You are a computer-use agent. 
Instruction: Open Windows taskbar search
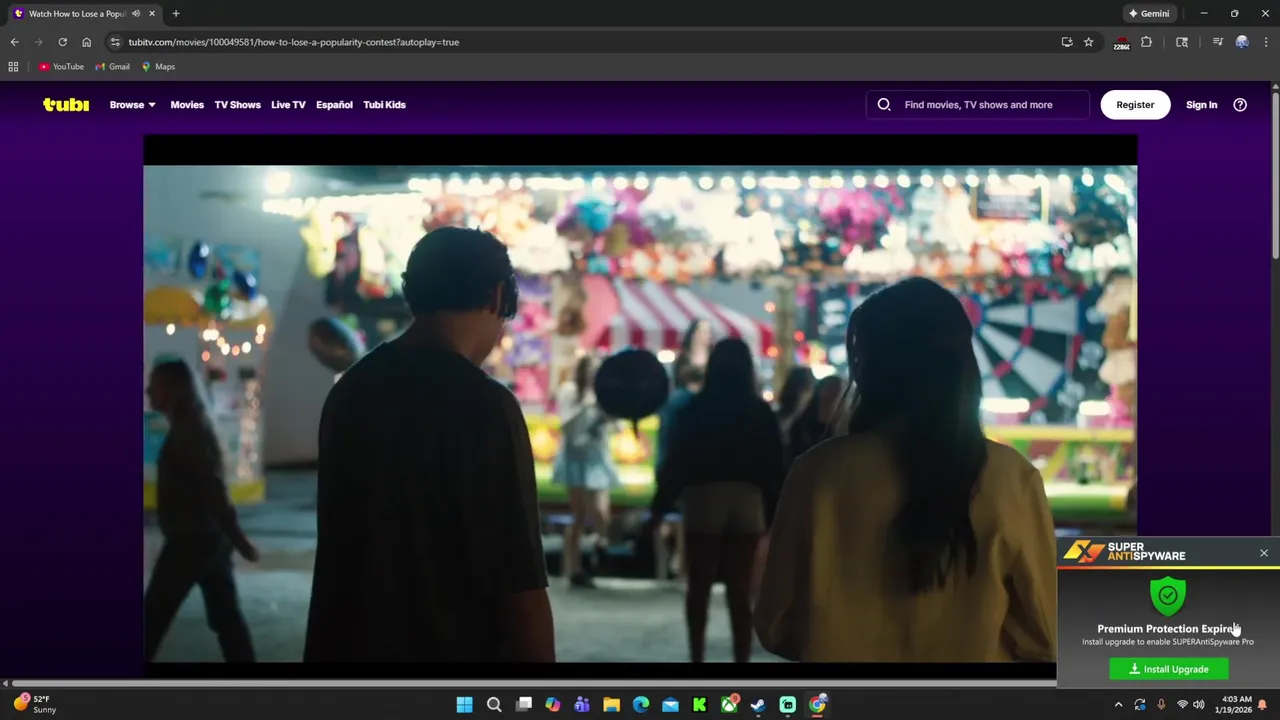click(x=494, y=705)
